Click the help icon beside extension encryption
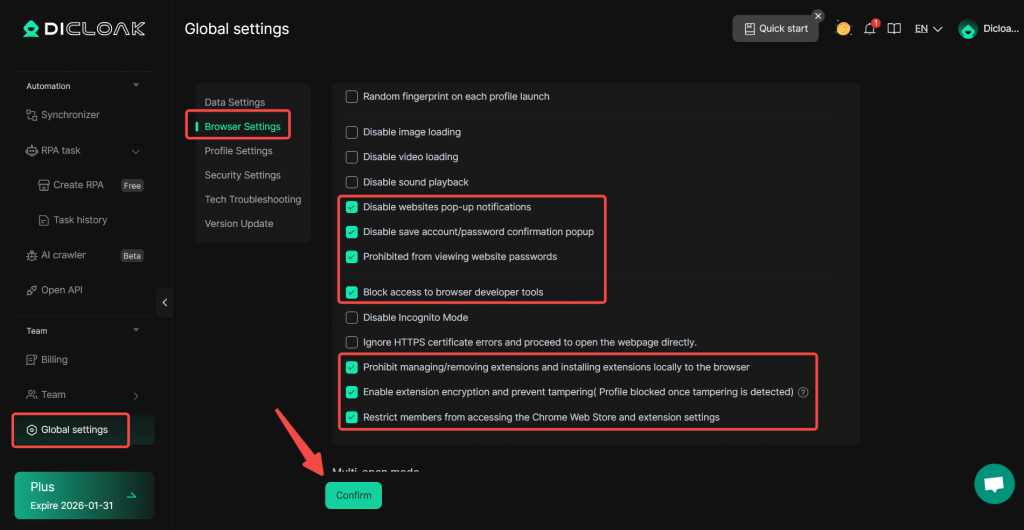Viewport: 1024px width, 530px height. (803, 393)
